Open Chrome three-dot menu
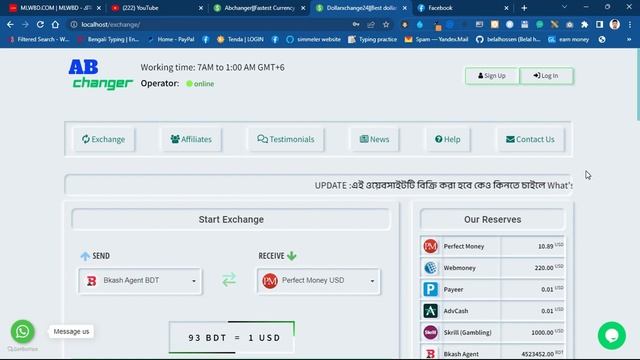The width and height of the screenshot is (640, 360). click(630, 24)
